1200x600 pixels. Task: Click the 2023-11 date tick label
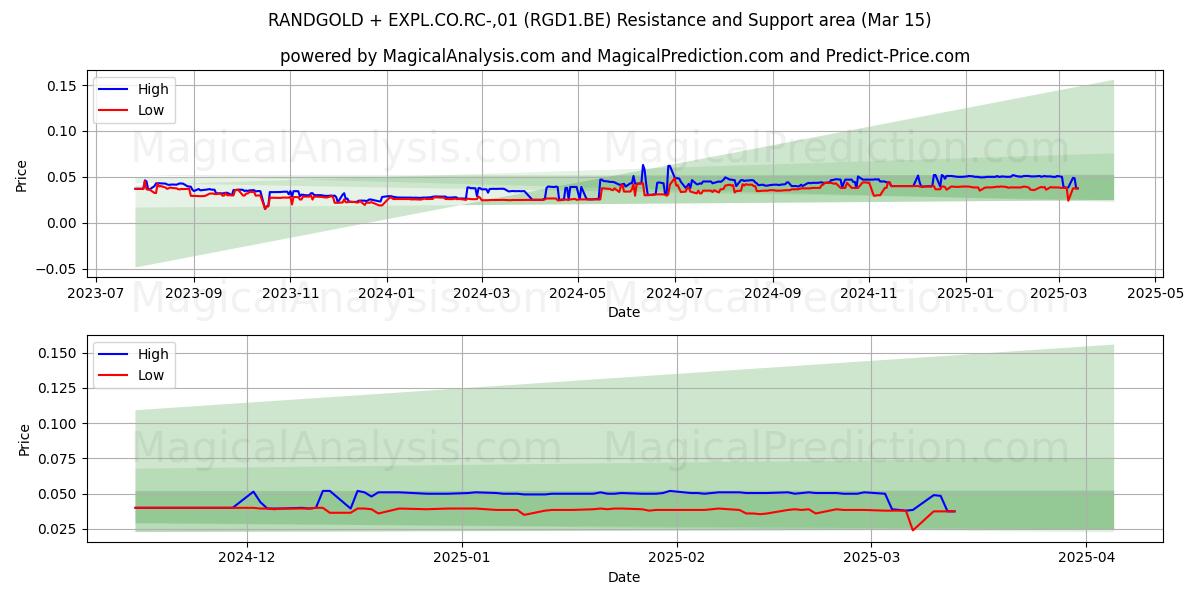pyautogui.click(x=290, y=294)
